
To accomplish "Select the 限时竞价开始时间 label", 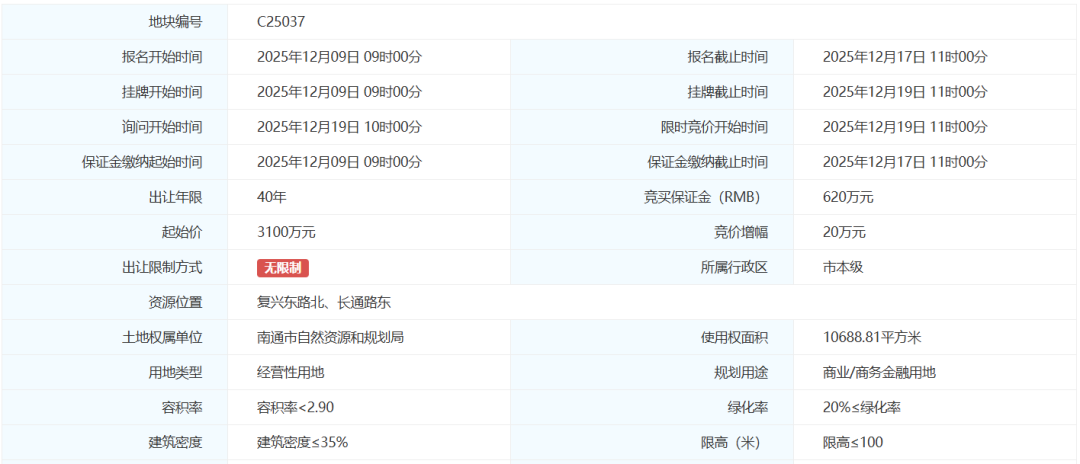I will (707, 127).
